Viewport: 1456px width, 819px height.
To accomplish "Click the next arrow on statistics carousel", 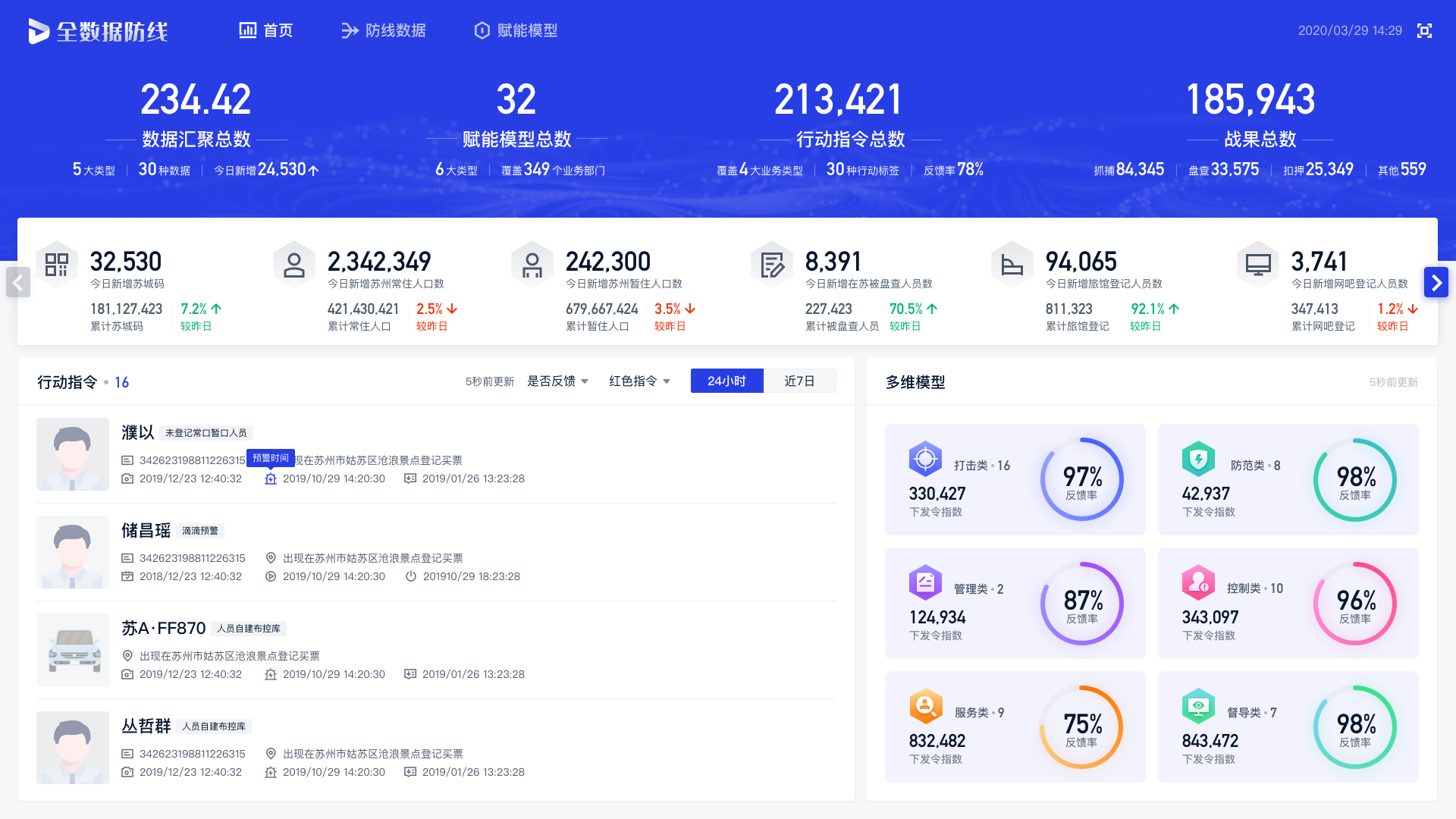I will click(x=1436, y=282).
